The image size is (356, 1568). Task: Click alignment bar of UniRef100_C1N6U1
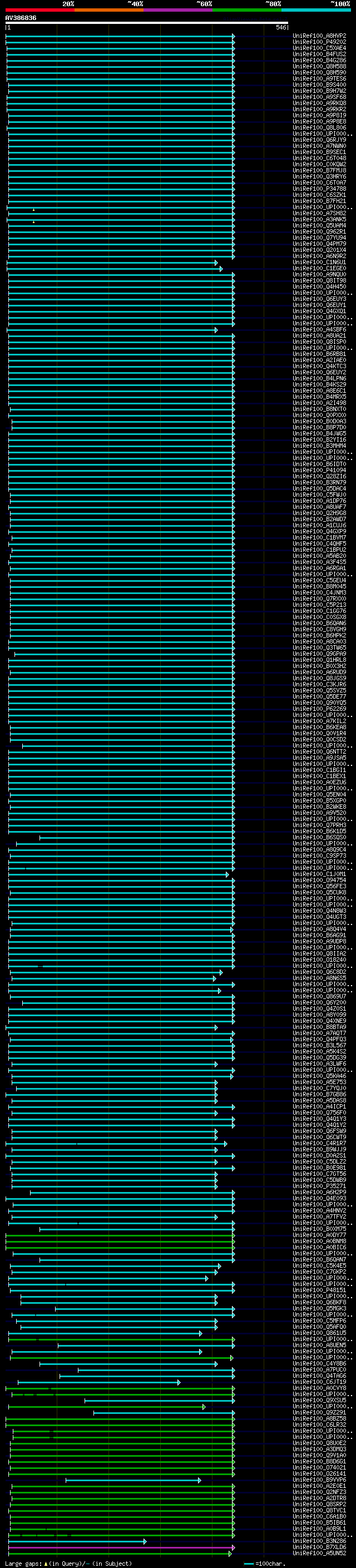pos(112,263)
